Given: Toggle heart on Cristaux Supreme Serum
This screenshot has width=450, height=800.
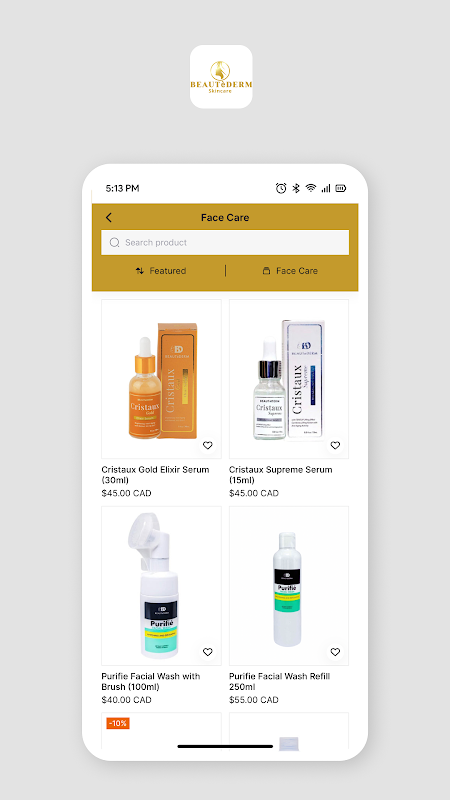Looking at the screenshot, I should tap(335, 445).
